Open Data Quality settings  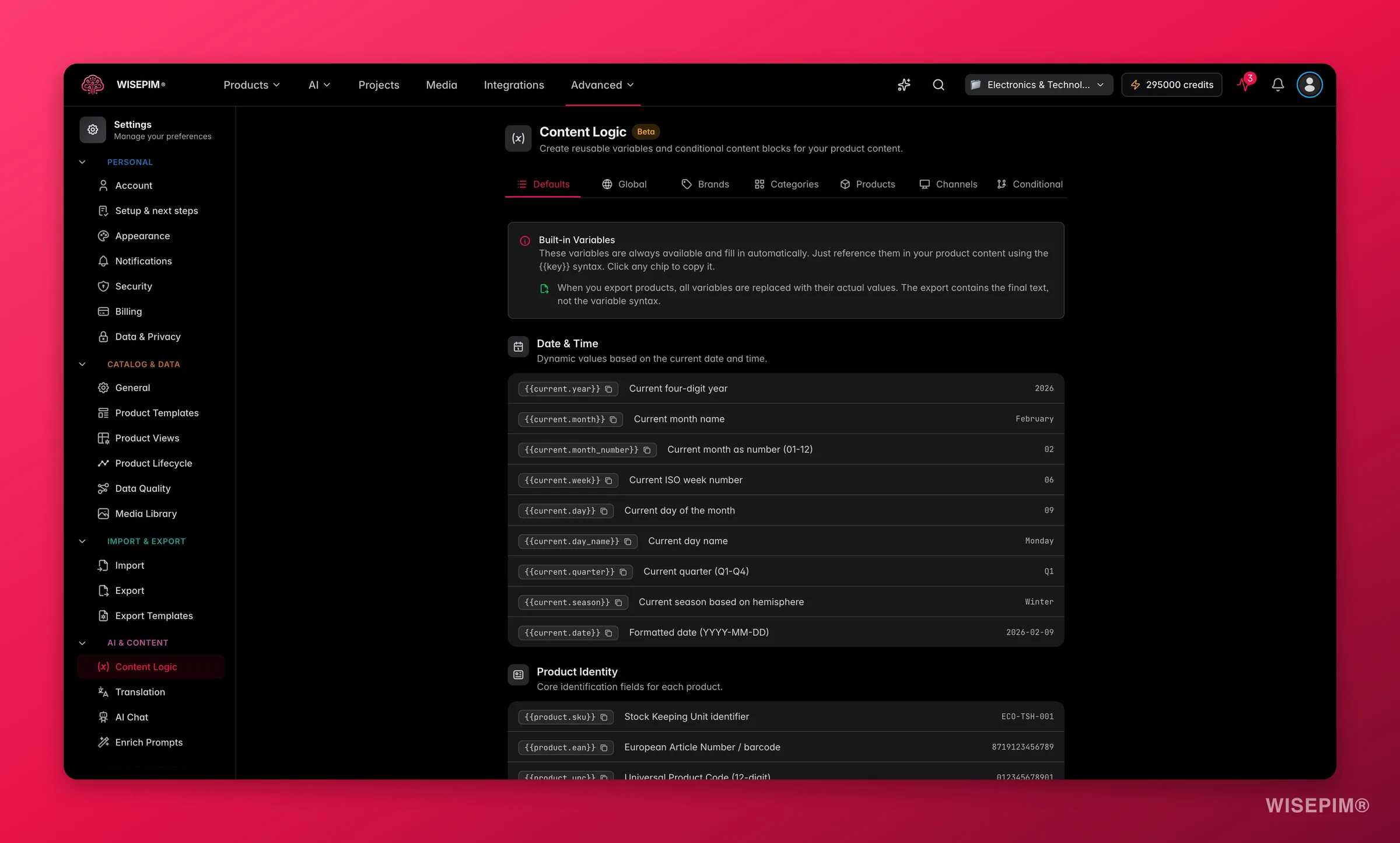[x=150, y=488]
